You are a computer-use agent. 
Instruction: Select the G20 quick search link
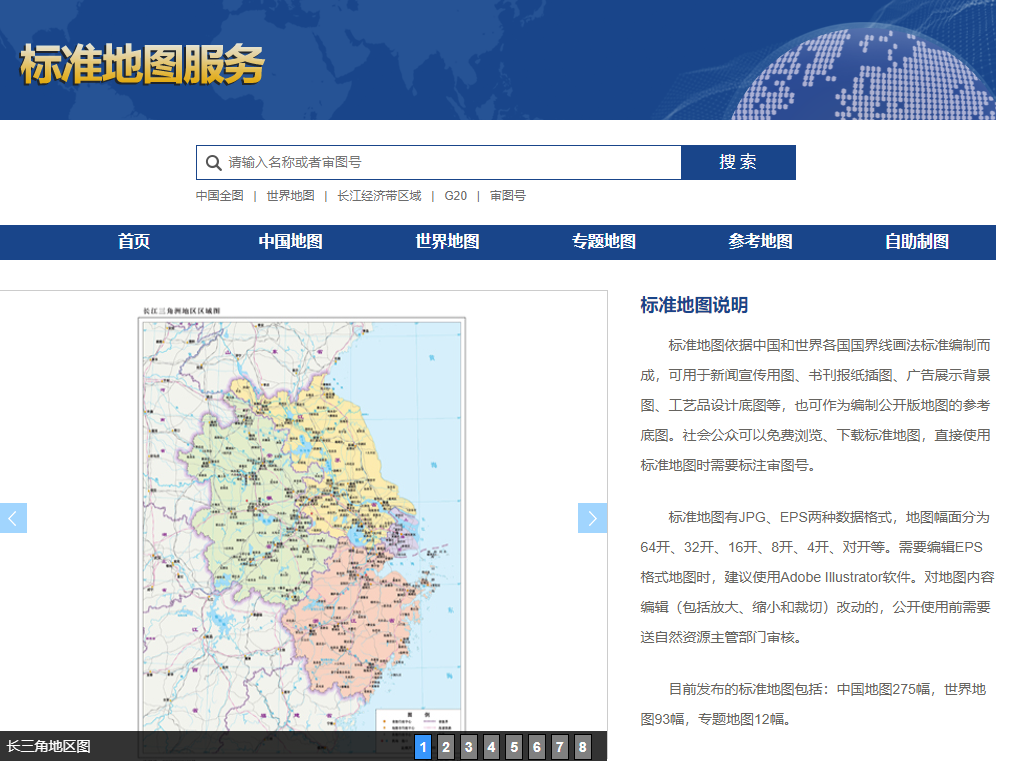pos(456,196)
